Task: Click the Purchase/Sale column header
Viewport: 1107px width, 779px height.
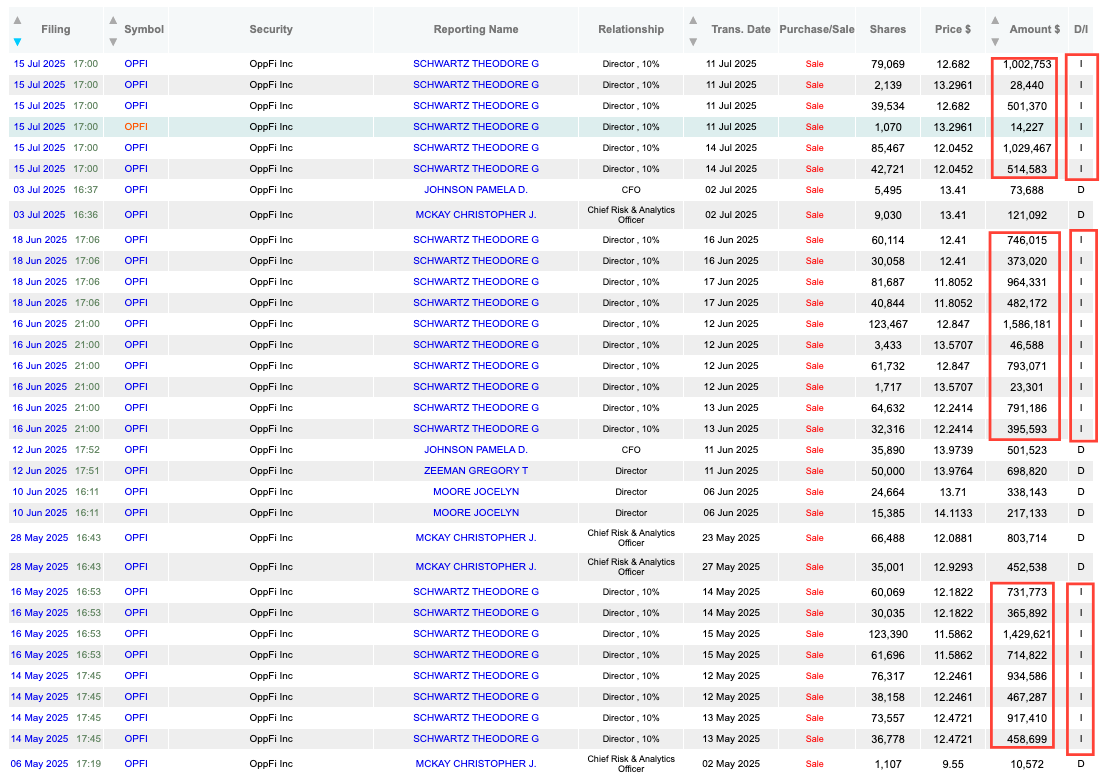Action: click(x=817, y=29)
